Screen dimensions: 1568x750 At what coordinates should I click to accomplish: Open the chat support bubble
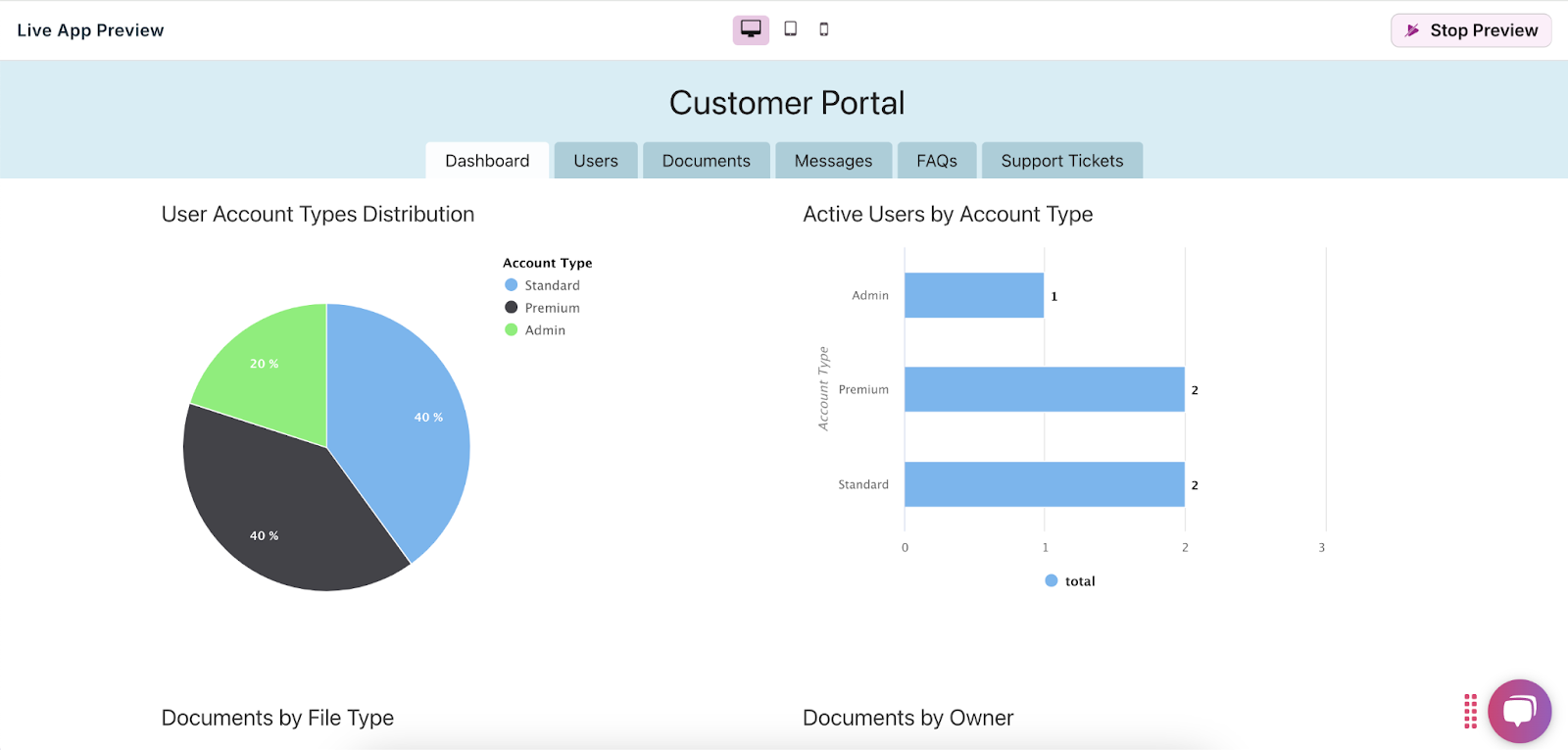coord(1519,711)
